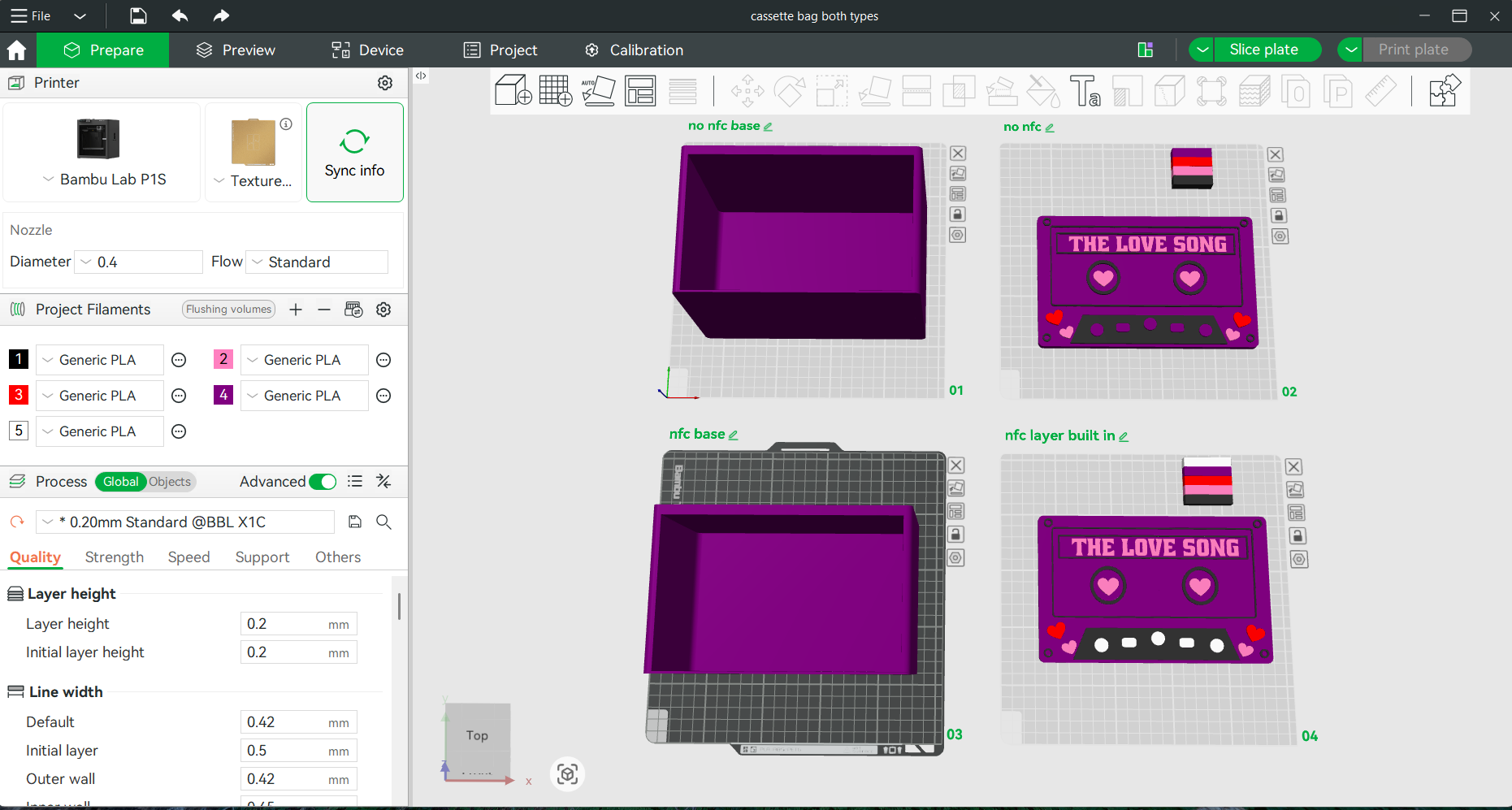Open the Flow type dropdown
Viewport: 1512px width, 810px height.
[x=317, y=262]
